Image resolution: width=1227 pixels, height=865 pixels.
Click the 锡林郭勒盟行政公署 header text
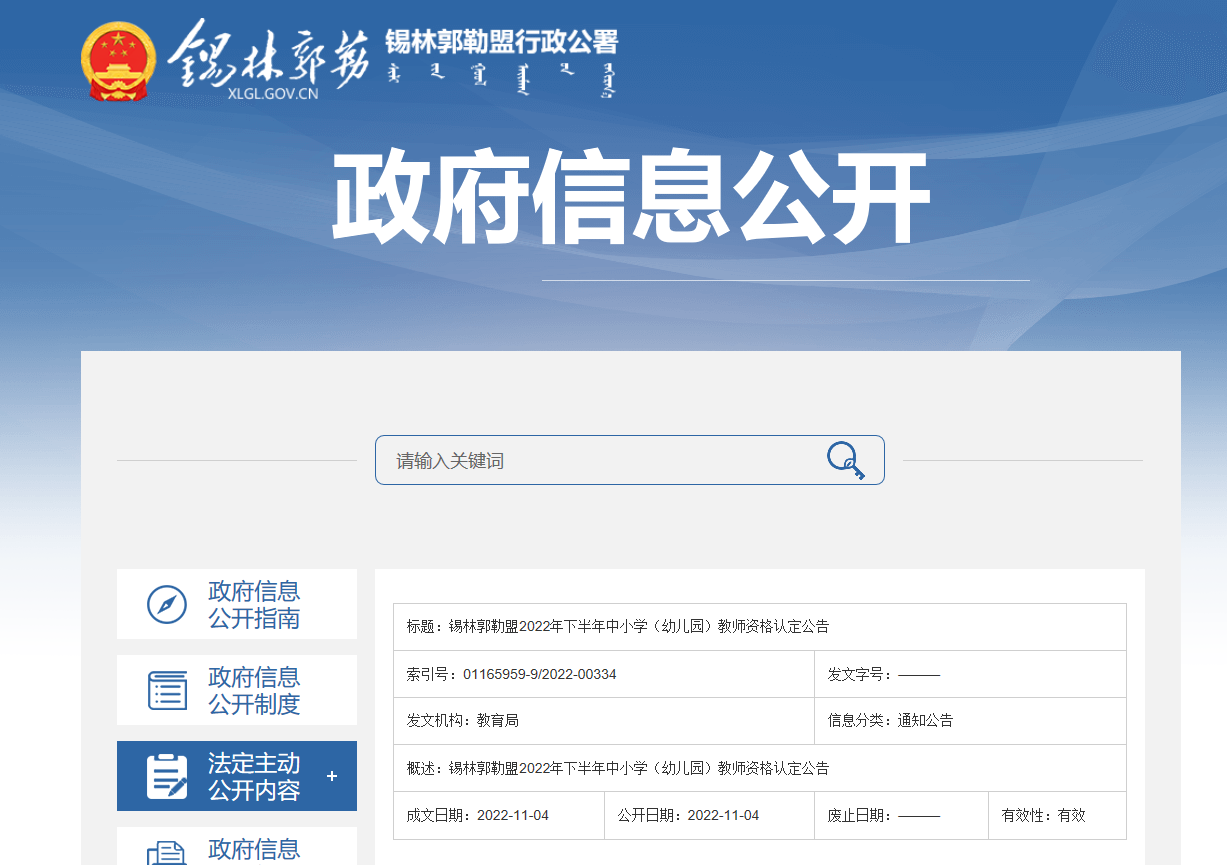pyautogui.click(x=501, y=42)
